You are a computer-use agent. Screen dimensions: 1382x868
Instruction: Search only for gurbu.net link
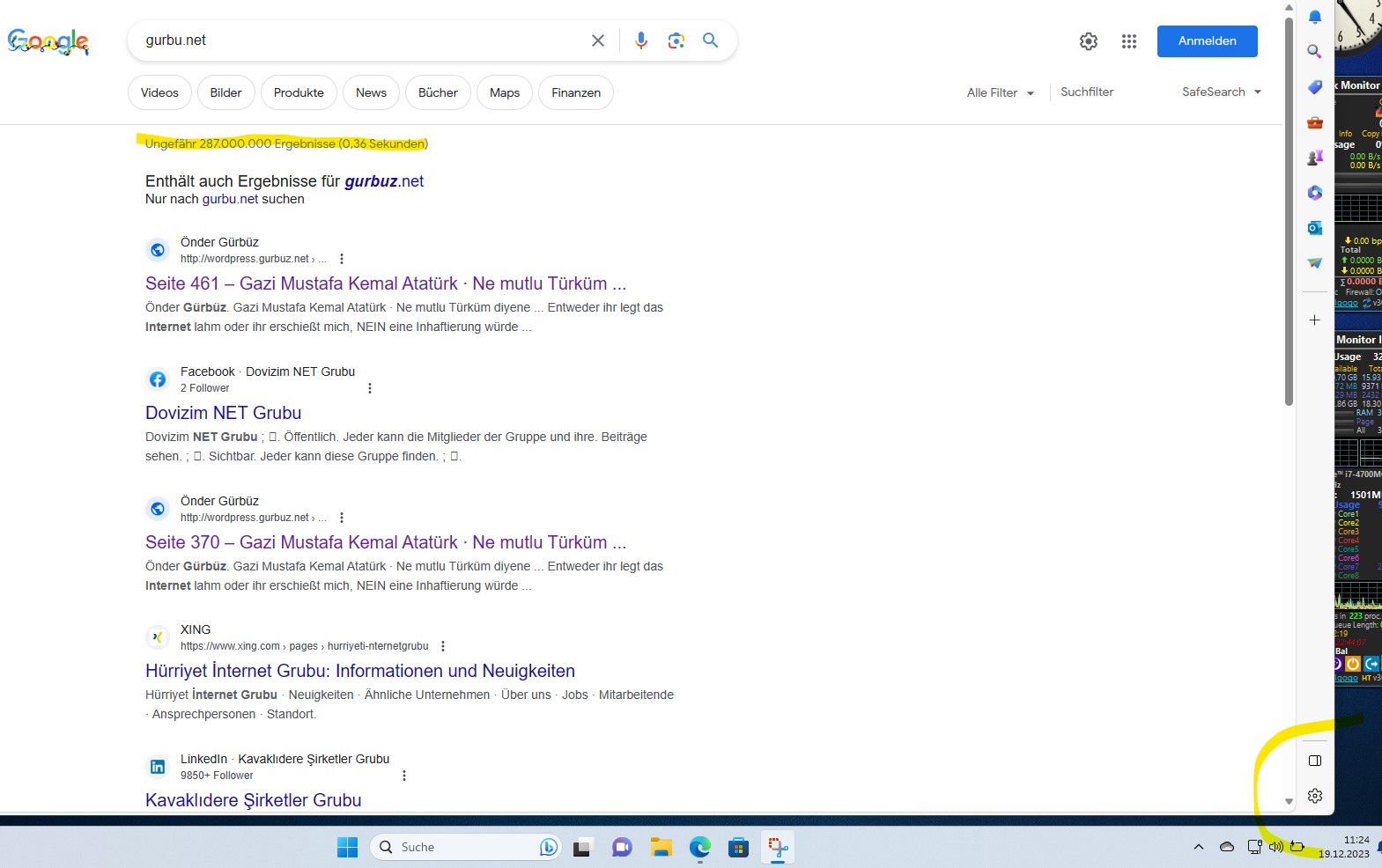pos(230,199)
